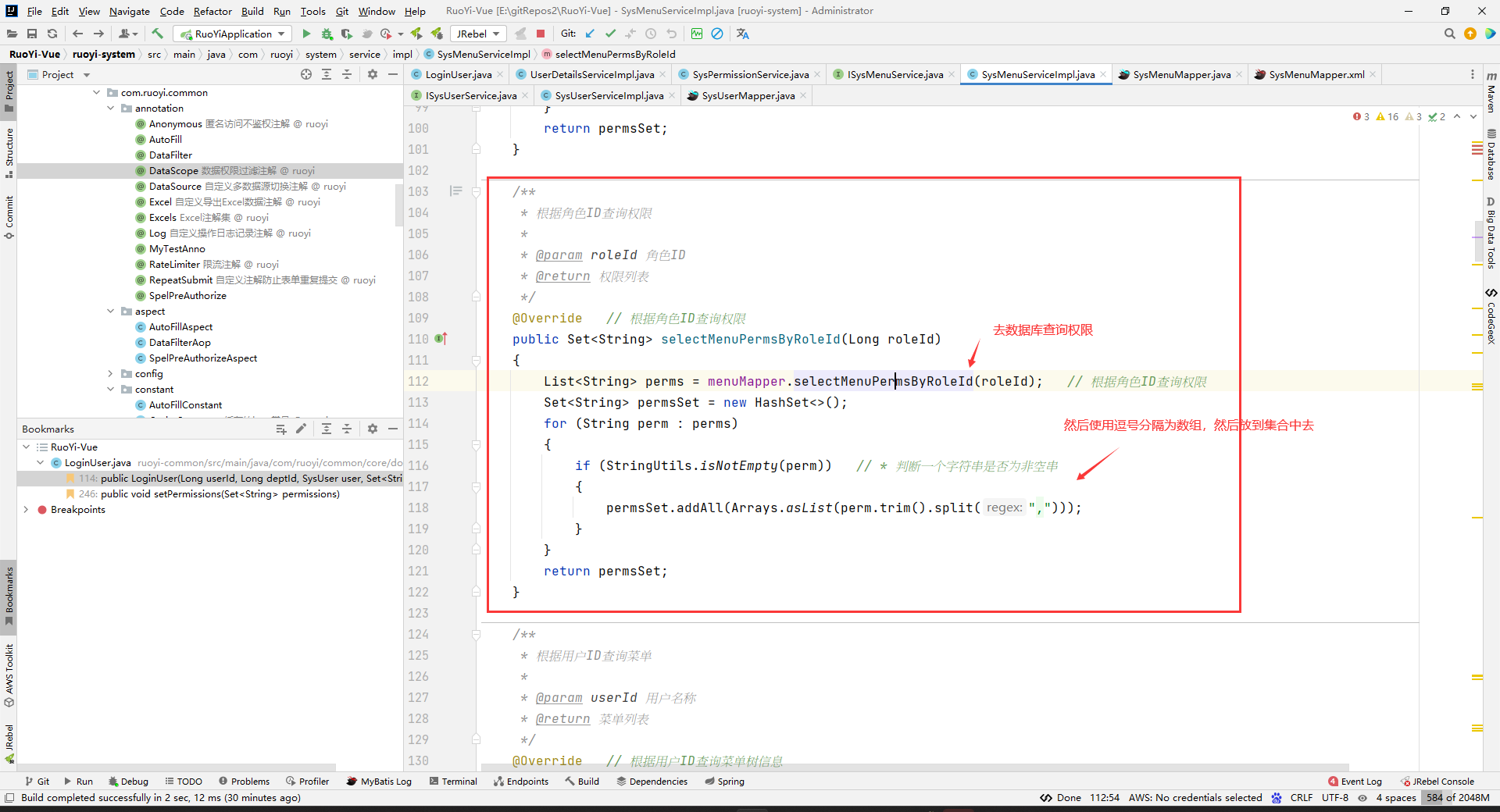Collapse the aspect folder node
1500x812 pixels.
click(x=111, y=311)
